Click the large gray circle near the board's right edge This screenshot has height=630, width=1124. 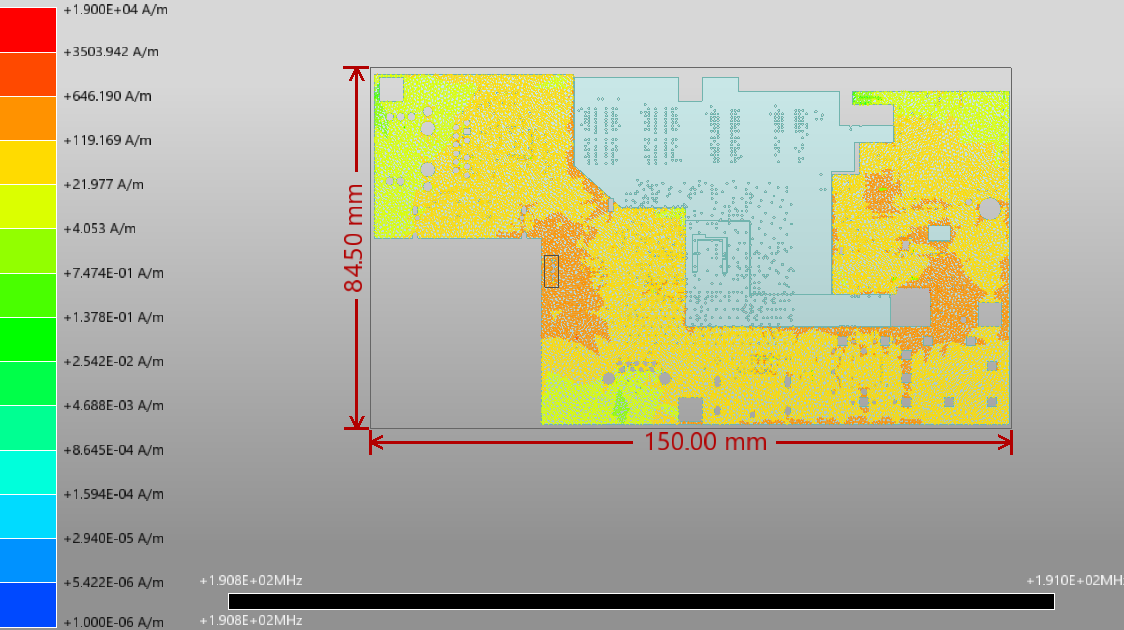989,208
